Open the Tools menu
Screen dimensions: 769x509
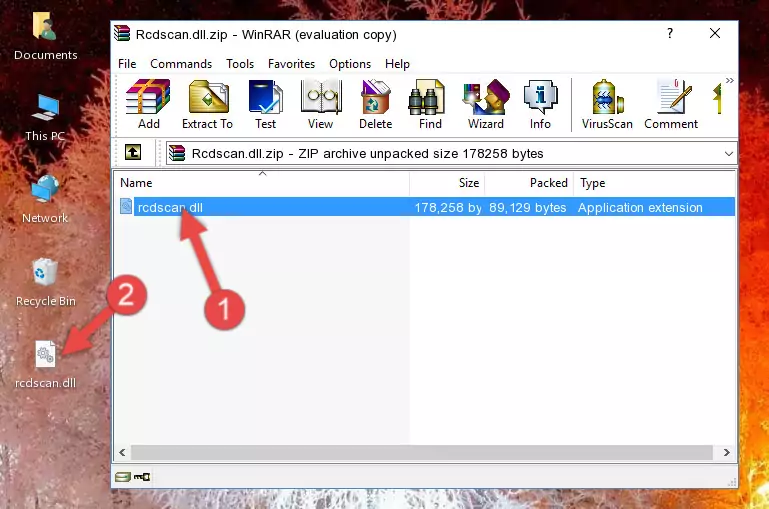coord(240,64)
